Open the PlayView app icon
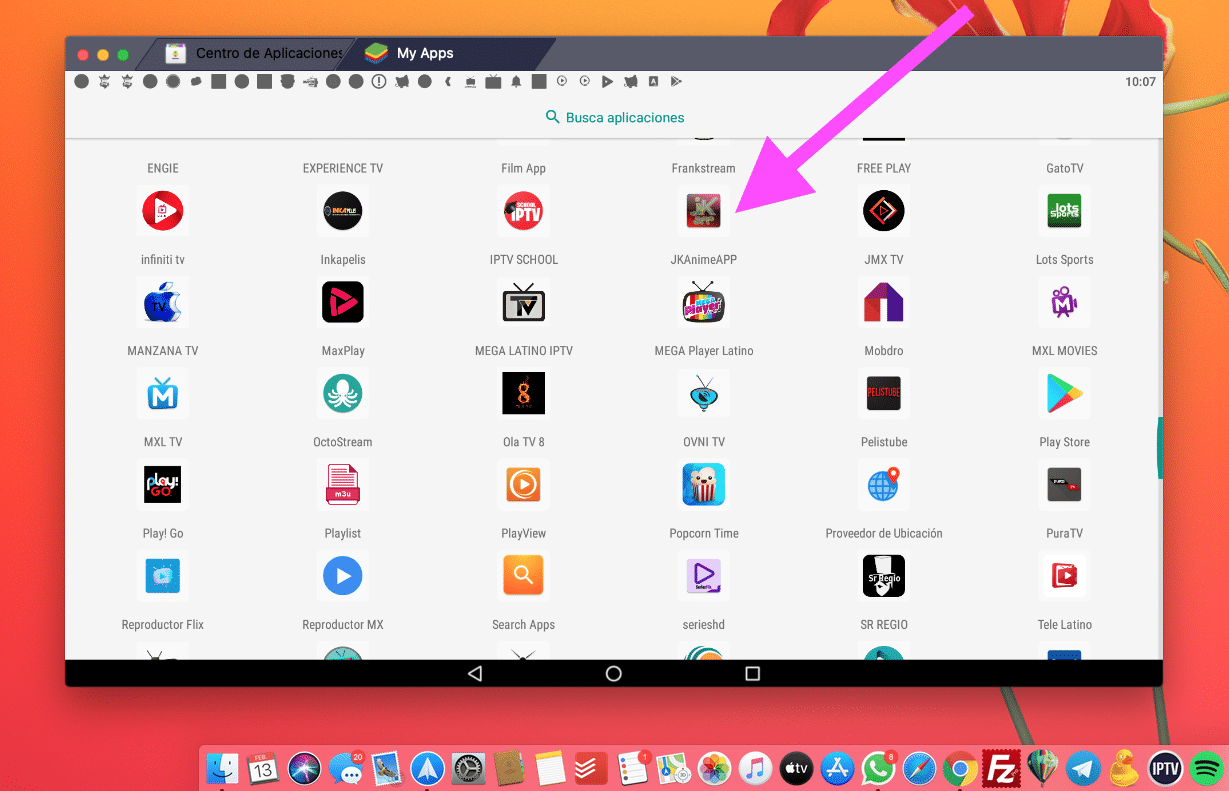1229x791 pixels. (x=523, y=484)
